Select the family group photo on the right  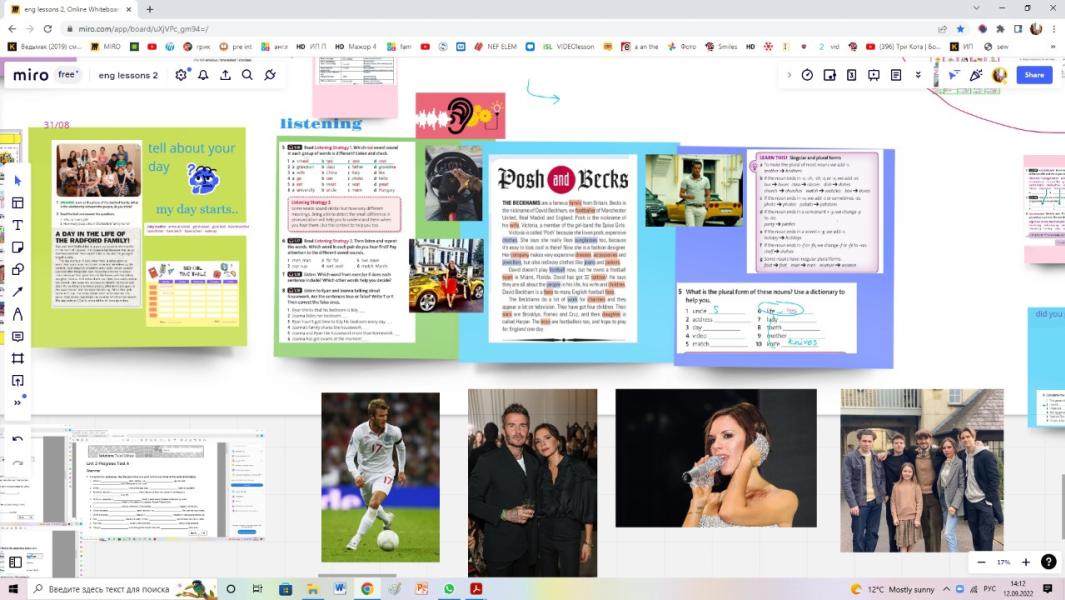[x=922, y=470]
